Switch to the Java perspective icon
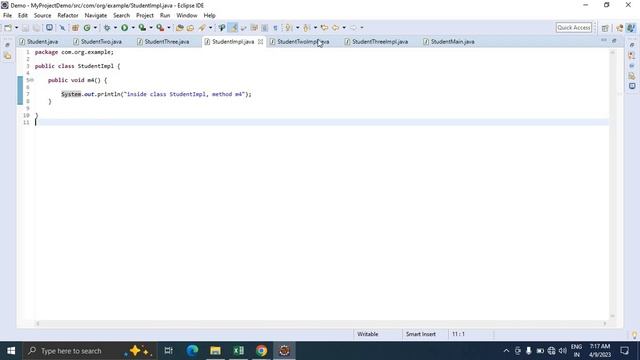The image size is (640, 360). (631, 28)
